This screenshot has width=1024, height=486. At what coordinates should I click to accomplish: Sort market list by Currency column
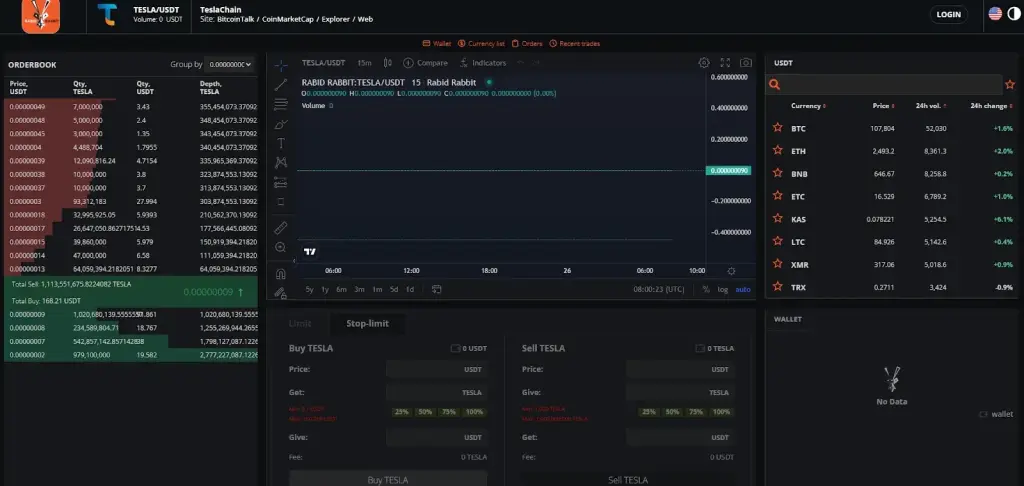(808, 106)
